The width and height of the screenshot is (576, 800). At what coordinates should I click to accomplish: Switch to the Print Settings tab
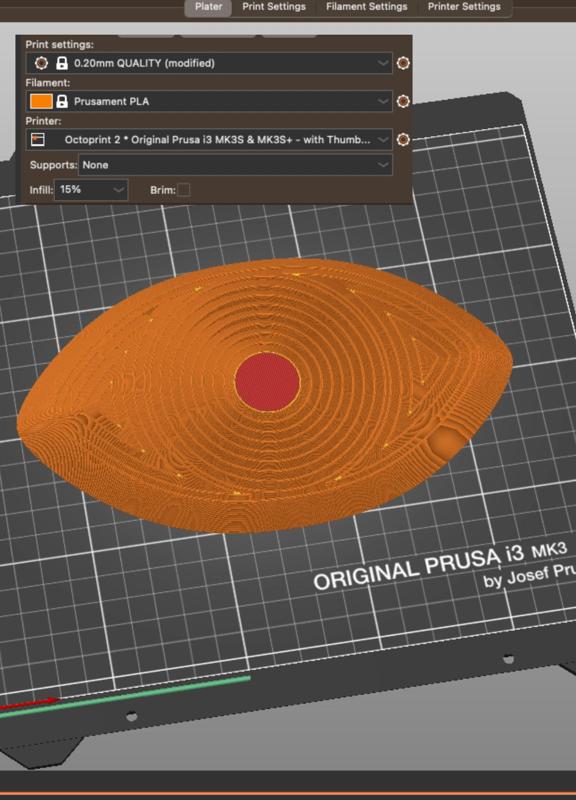pos(274,7)
